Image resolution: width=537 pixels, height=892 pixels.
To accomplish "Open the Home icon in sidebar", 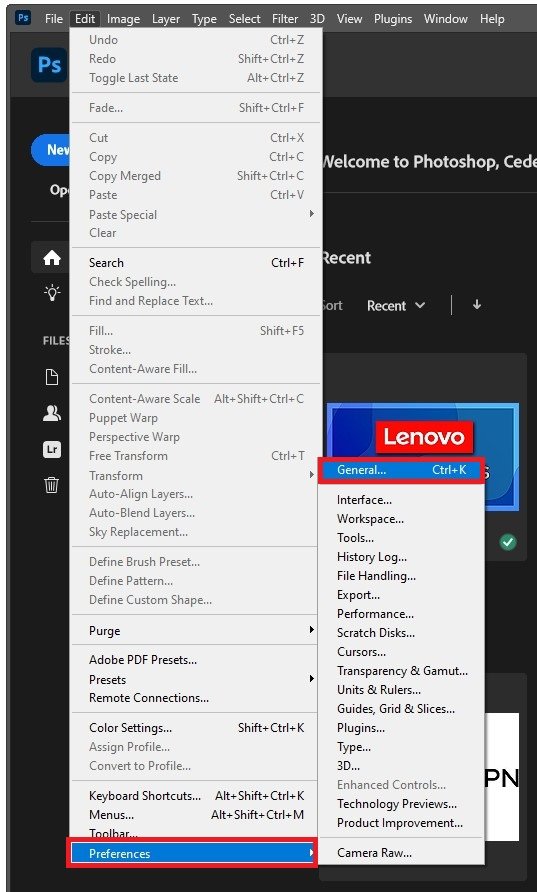I will (52, 258).
